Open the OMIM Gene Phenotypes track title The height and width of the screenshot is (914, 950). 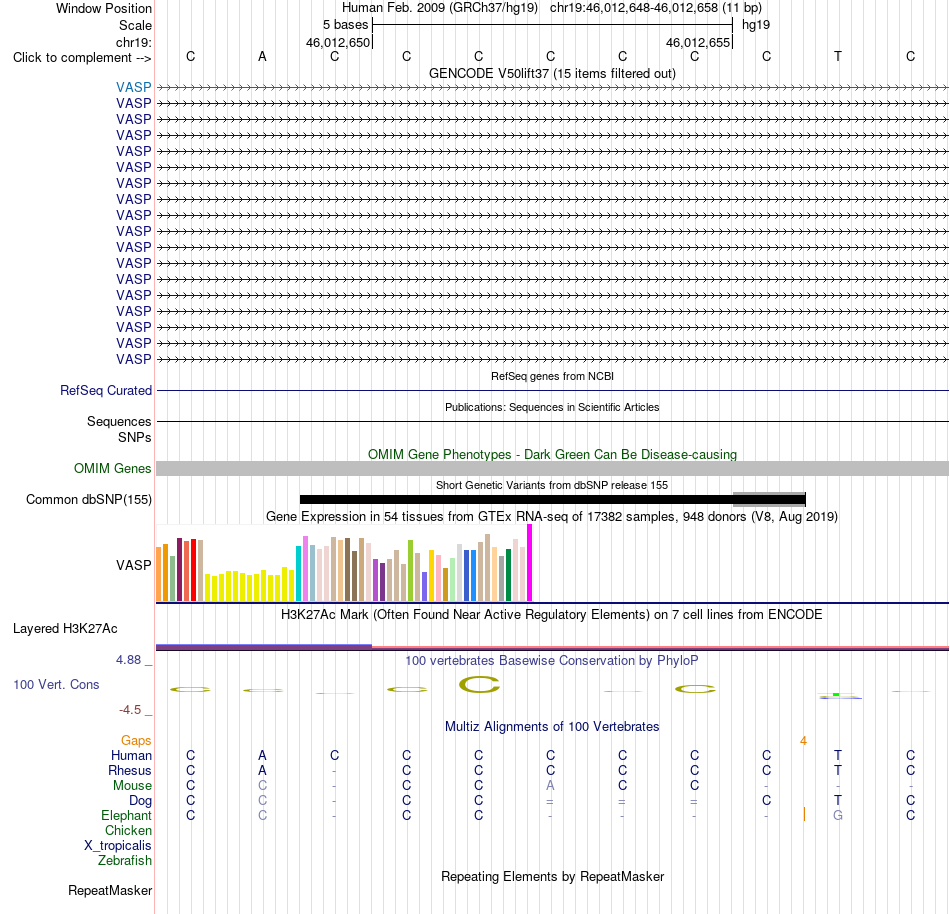[x=552, y=454]
